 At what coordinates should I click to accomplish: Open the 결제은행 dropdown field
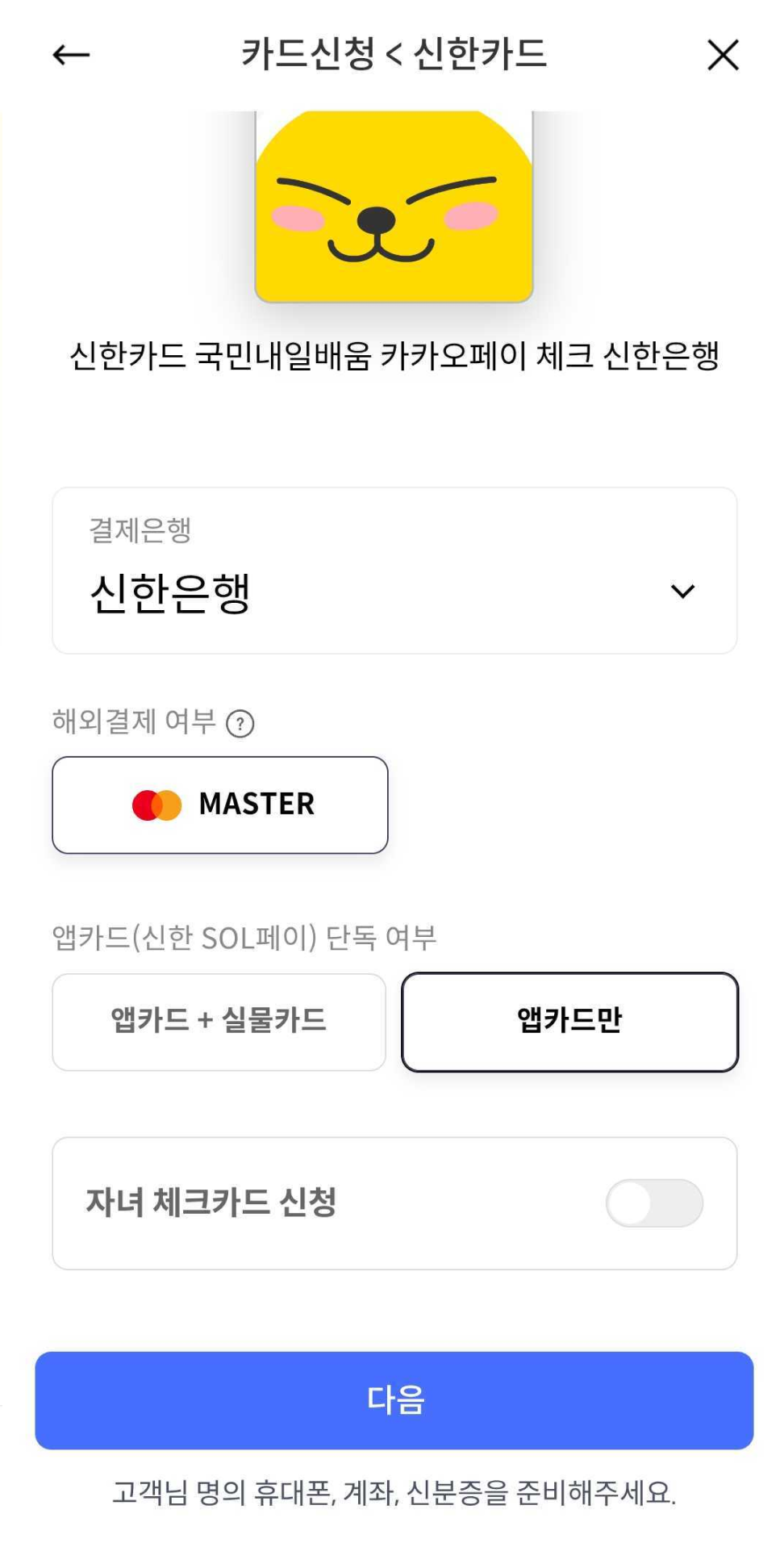(394, 570)
